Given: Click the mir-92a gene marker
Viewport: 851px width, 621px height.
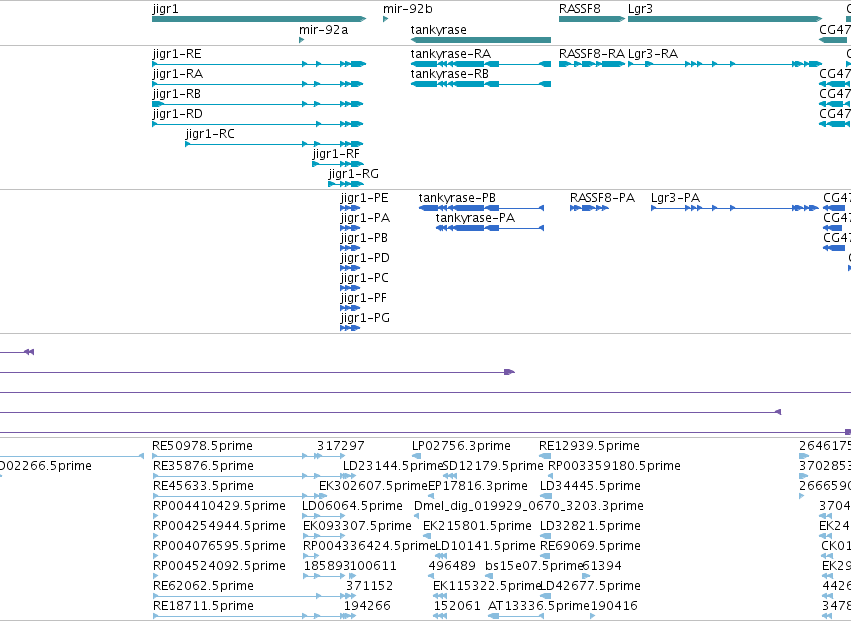Looking at the screenshot, I should pyautogui.click(x=302, y=40).
